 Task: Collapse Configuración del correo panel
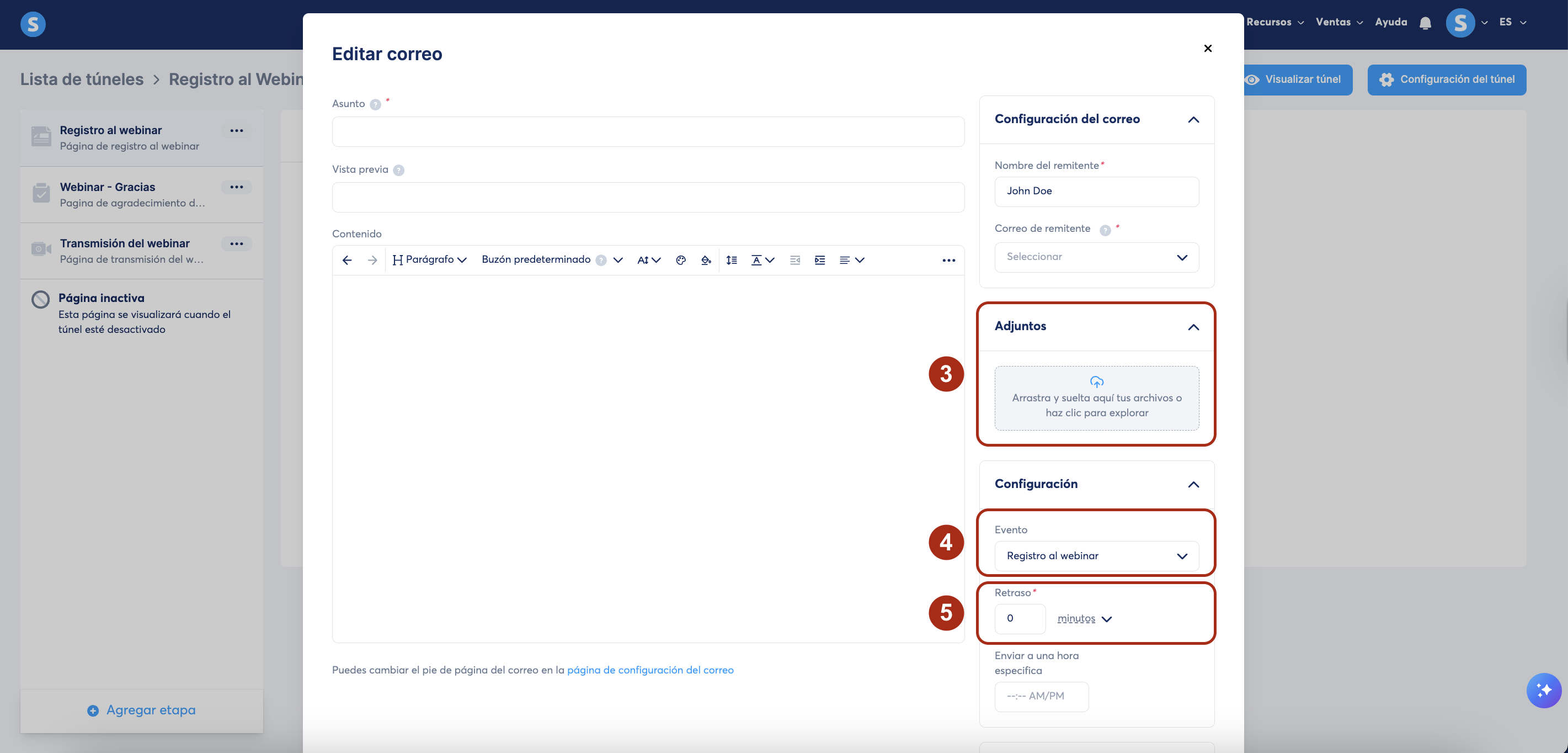coord(1193,120)
